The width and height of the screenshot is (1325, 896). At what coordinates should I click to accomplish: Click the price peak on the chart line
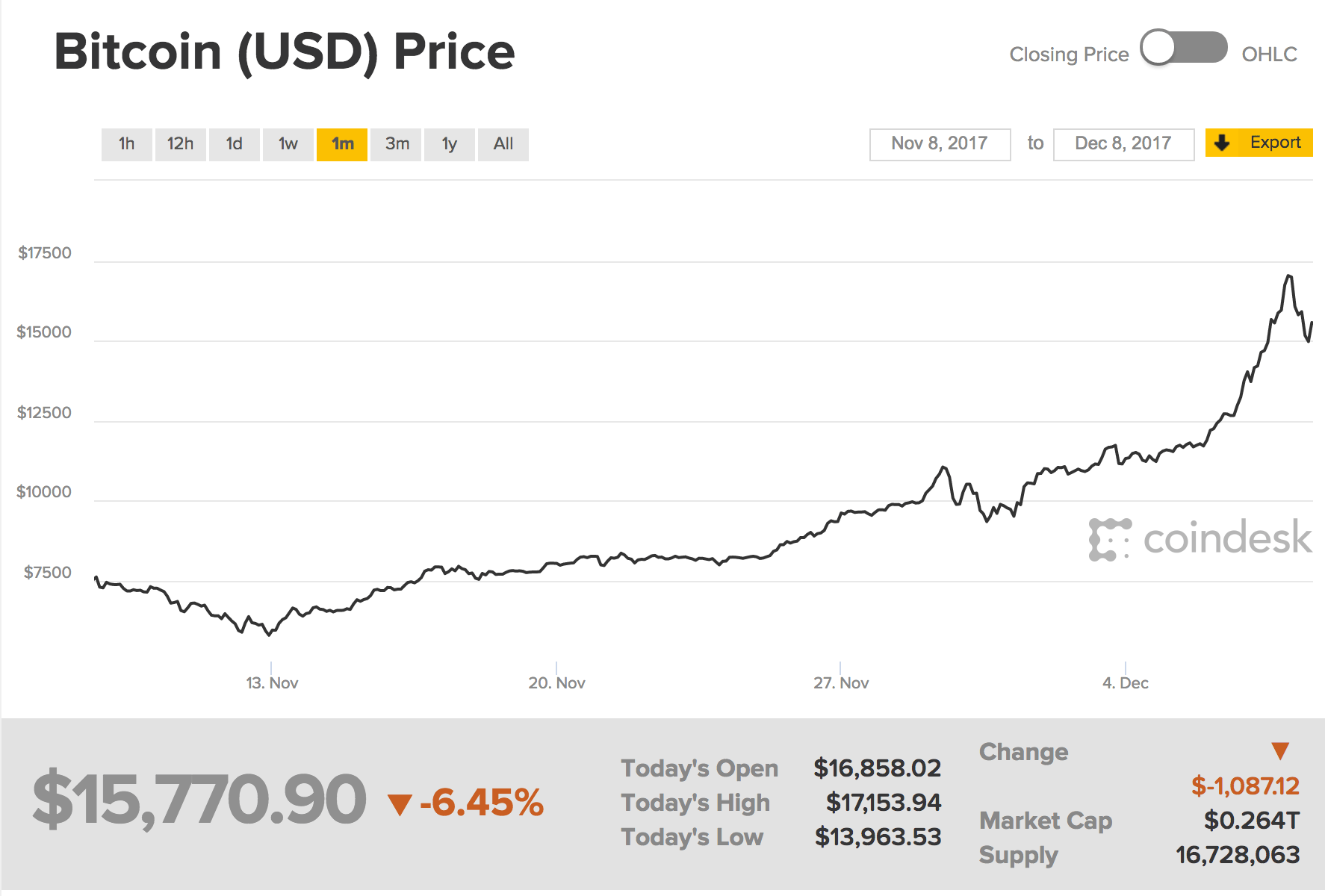coord(1289,276)
